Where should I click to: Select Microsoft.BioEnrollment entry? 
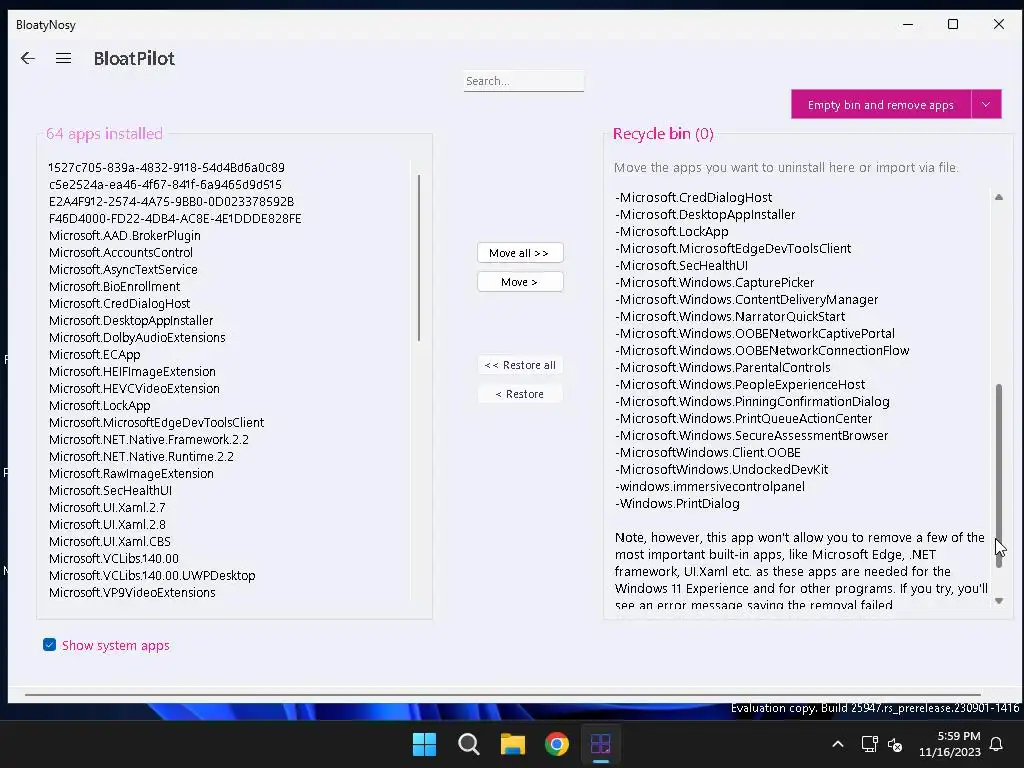pyautogui.click(x=114, y=286)
